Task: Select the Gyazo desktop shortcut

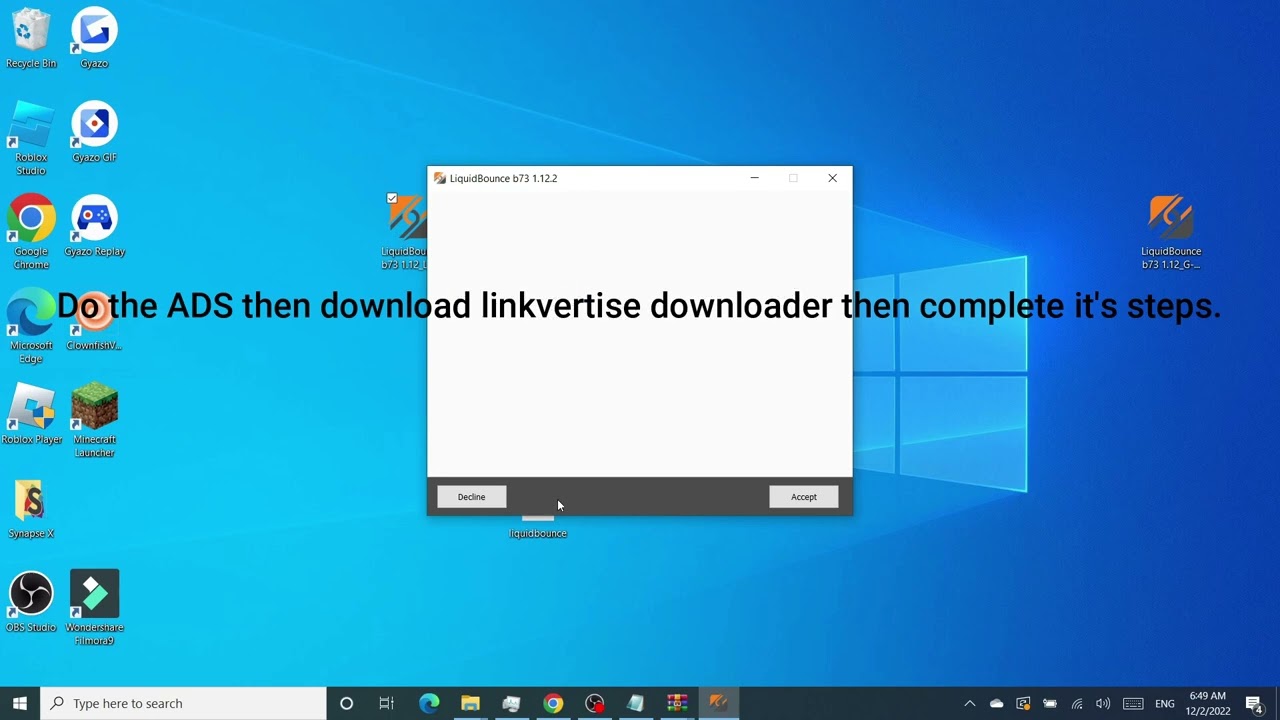Action: tap(94, 39)
